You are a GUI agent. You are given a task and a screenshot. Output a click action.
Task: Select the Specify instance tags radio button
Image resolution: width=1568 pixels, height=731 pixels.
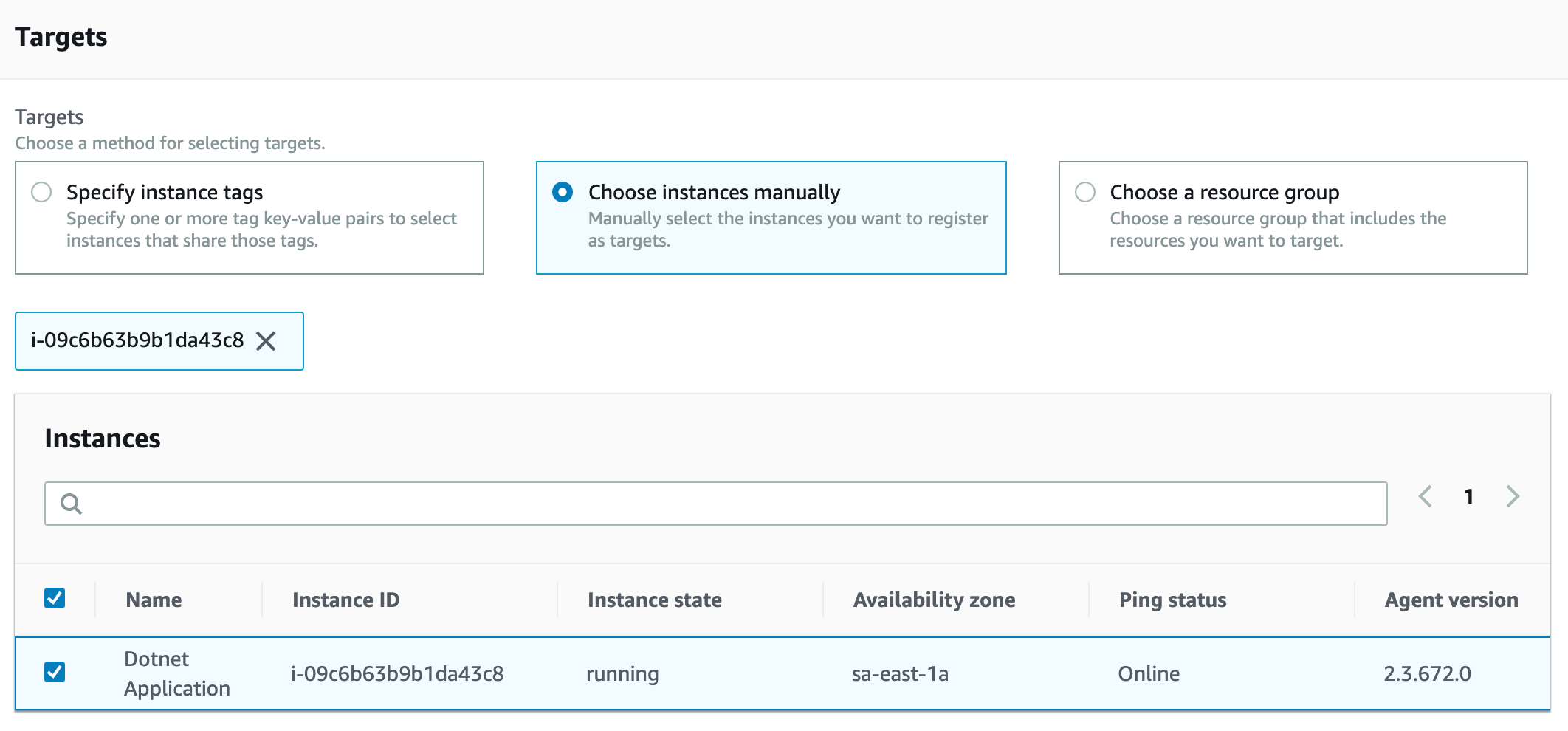(41, 193)
